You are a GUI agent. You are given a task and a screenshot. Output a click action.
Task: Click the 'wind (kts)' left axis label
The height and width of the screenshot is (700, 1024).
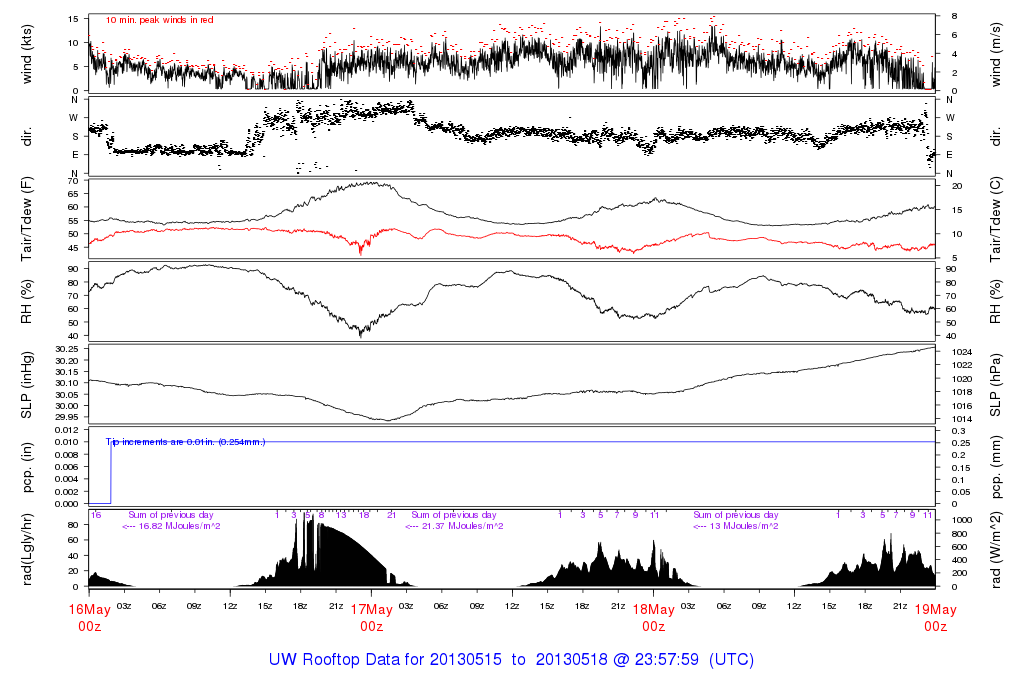pyautogui.click(x=27, y=54)
